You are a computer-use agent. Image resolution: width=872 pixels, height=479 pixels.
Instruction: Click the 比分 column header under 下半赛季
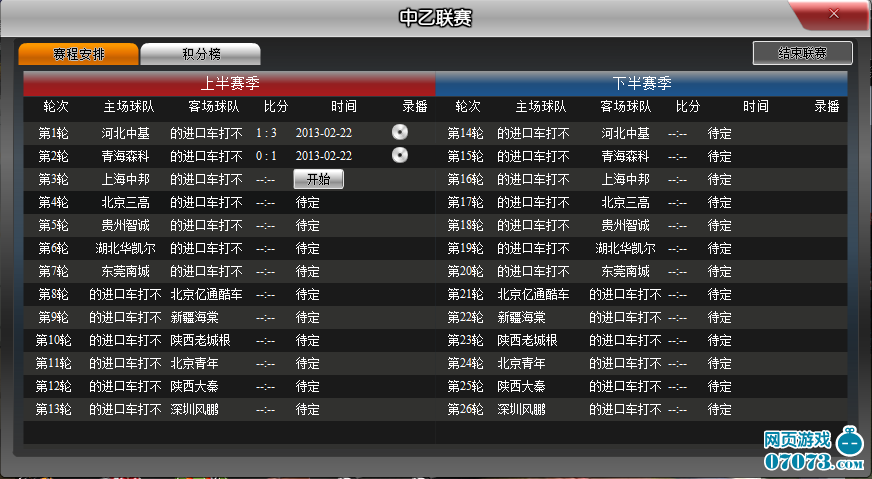click(x=688, y=106)
